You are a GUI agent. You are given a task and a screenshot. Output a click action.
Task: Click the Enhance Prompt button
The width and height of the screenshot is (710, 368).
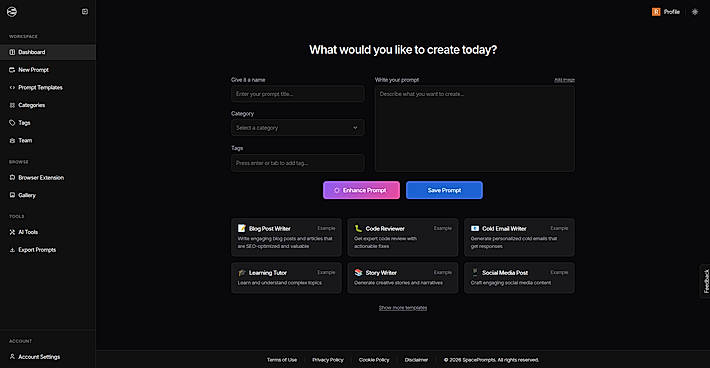tap(361, 190)
